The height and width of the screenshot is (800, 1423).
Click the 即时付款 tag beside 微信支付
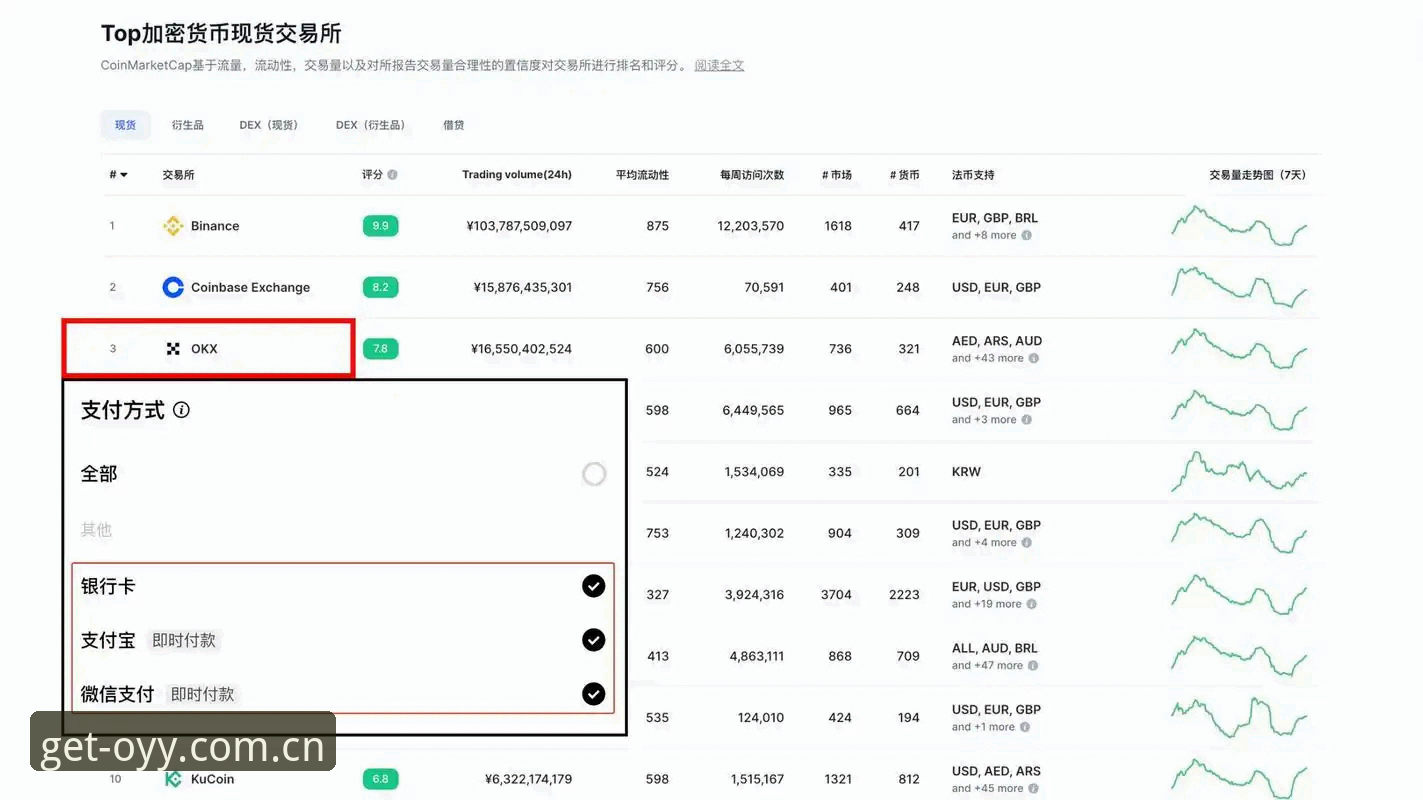pos(202,694)
